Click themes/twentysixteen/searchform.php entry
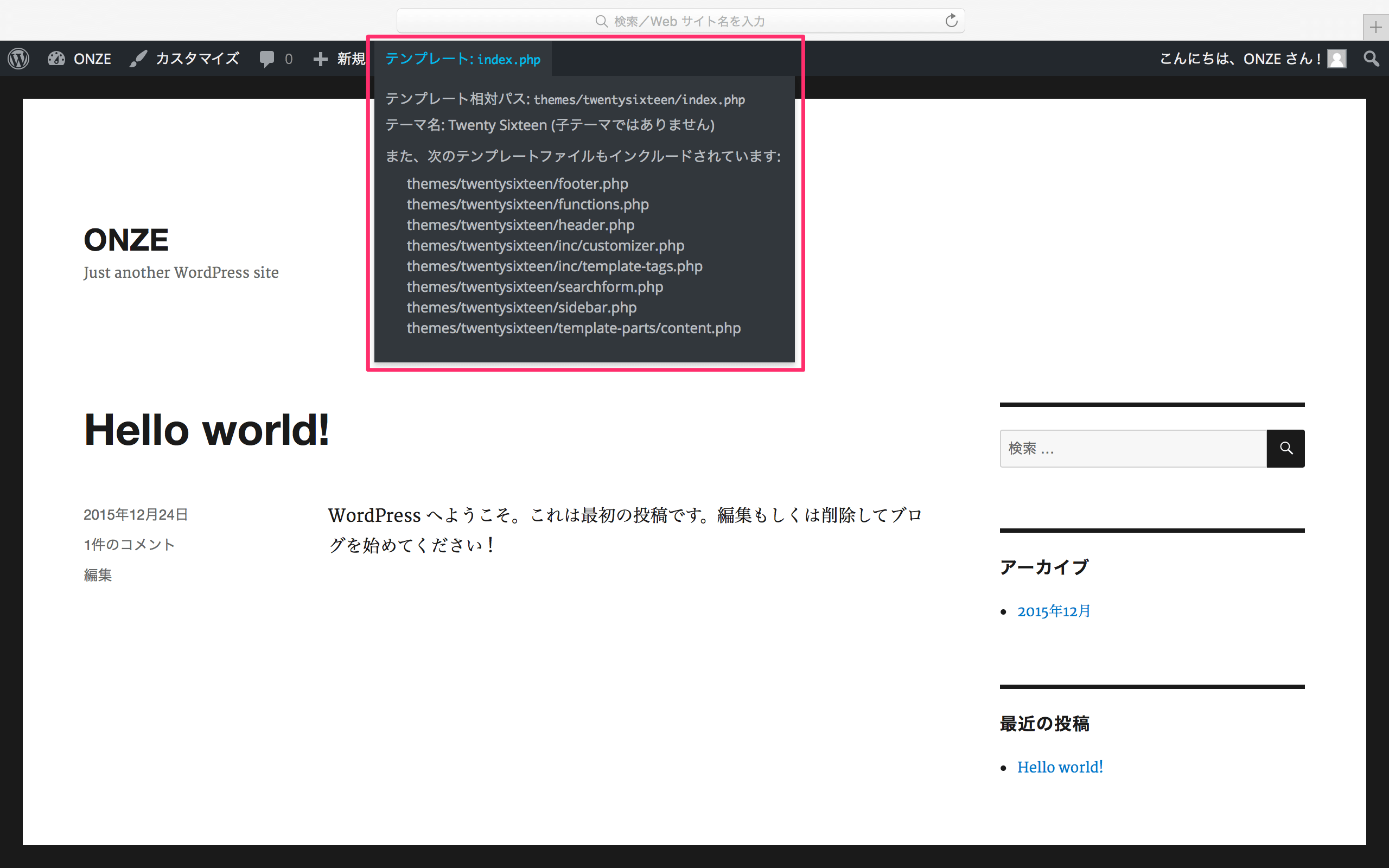Viewport: 1389px width, 868px height. 535,287
